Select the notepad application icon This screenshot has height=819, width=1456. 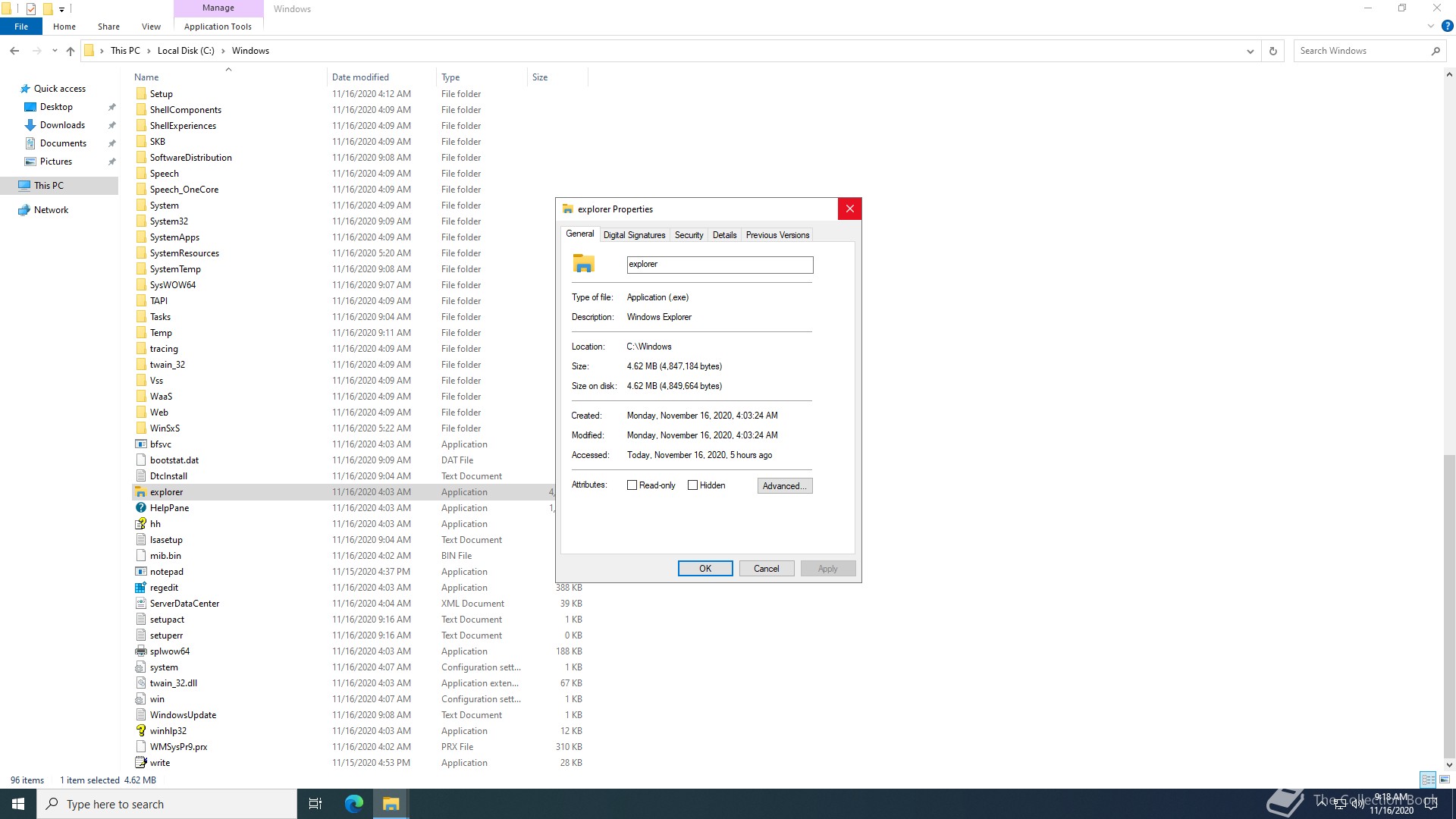140,572
